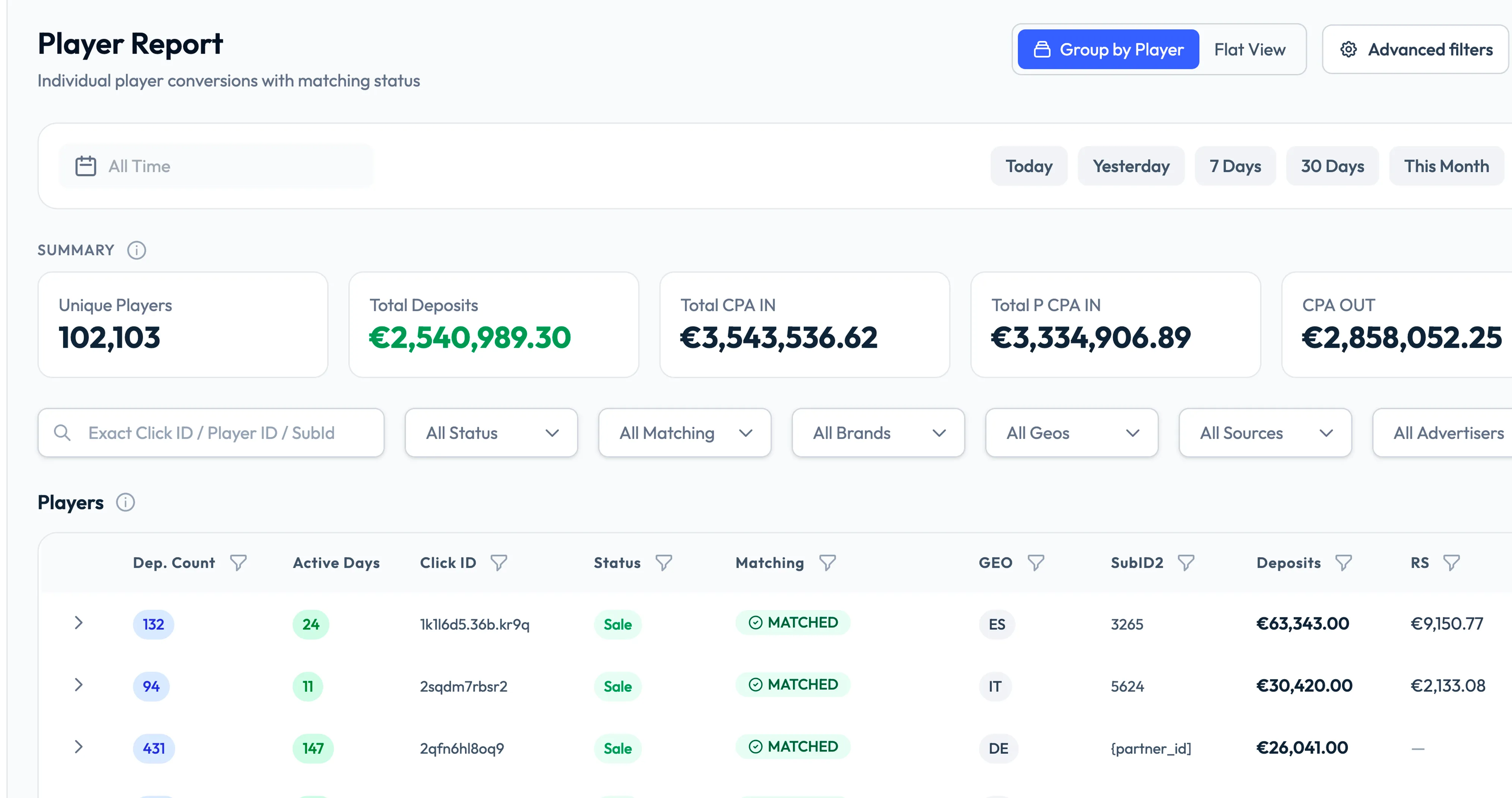Screen dimensions: 1512x798
Task: Open the Click ID column filter
Action: 499,562
